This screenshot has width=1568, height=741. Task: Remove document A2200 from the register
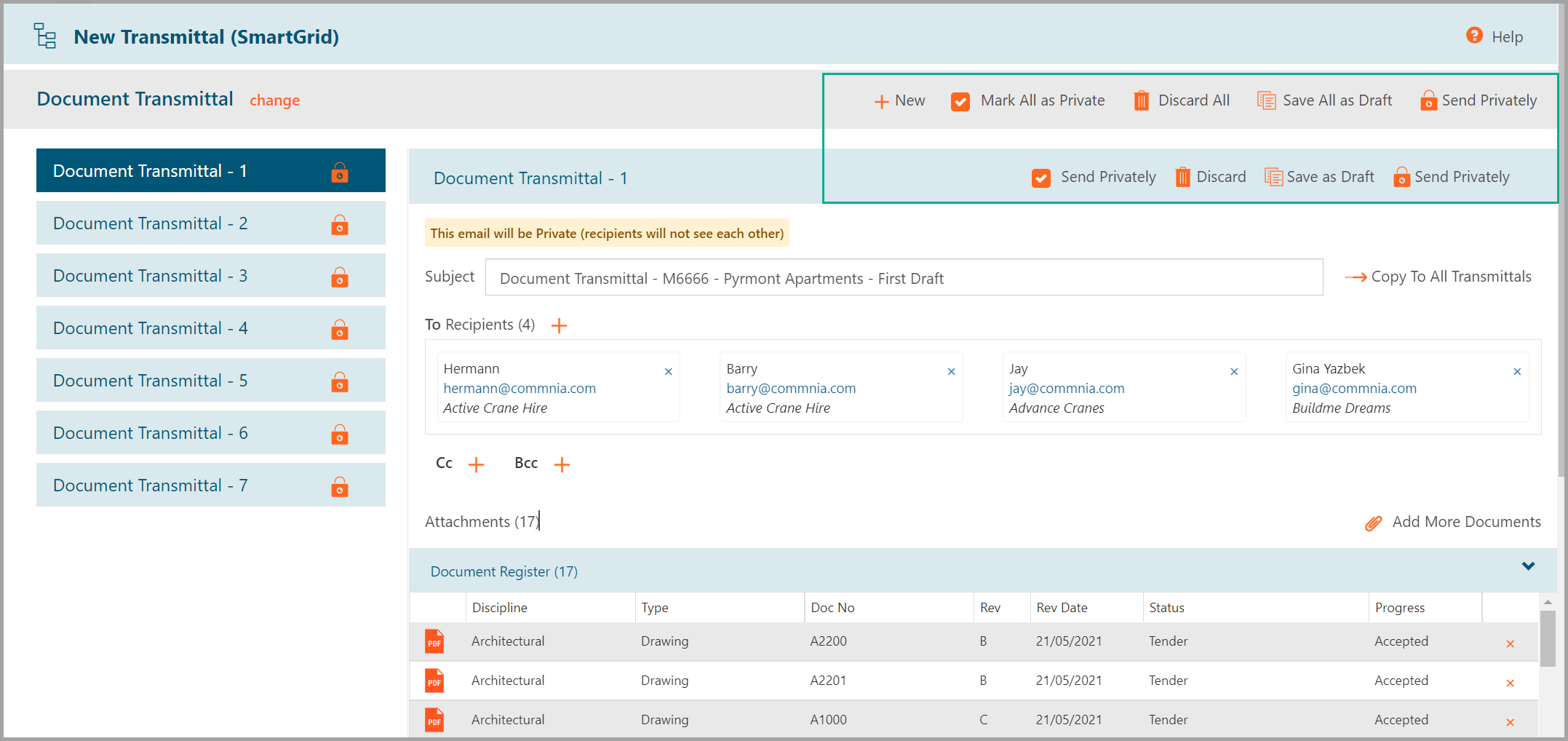point(1510,643)
